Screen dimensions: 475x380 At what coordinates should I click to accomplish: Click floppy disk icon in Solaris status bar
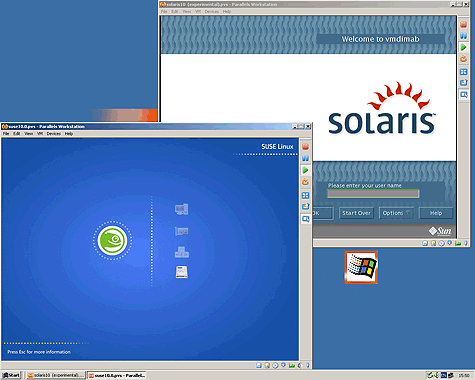tap(425, 243)
